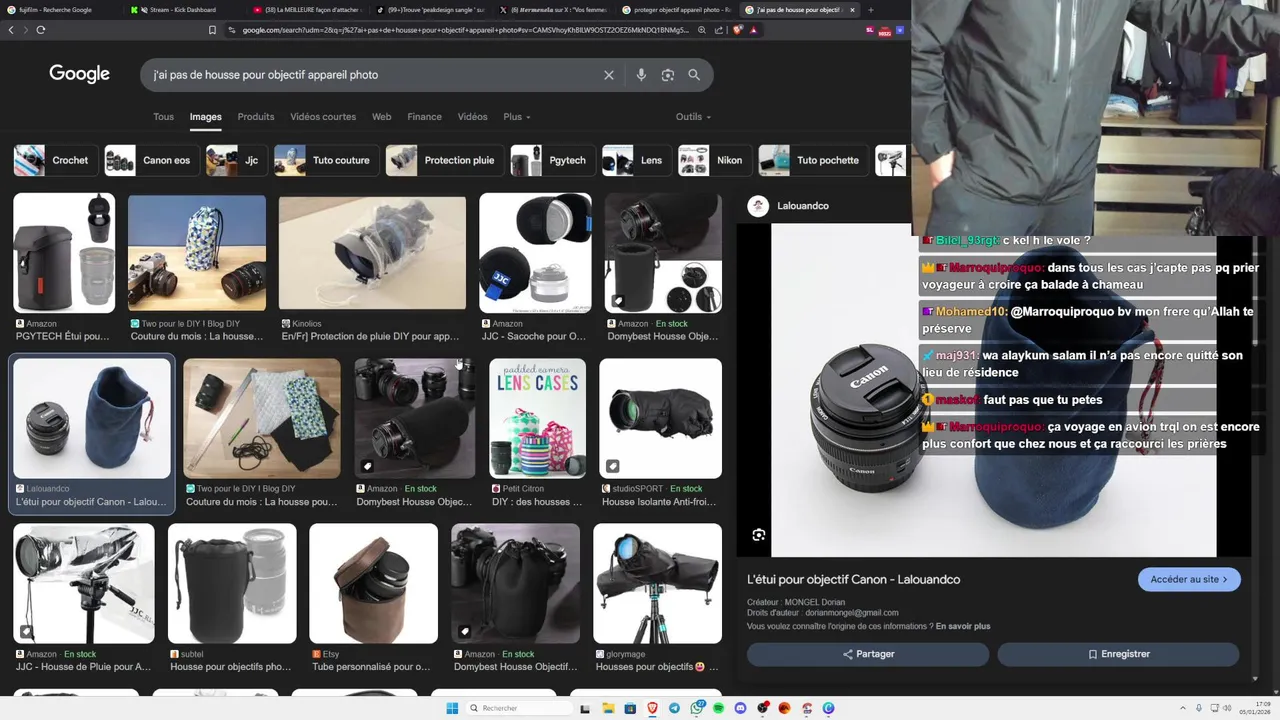Open Spotify from the taskbar
The height and width of the screenshot is (720, 1280).
tap(718, 708)
